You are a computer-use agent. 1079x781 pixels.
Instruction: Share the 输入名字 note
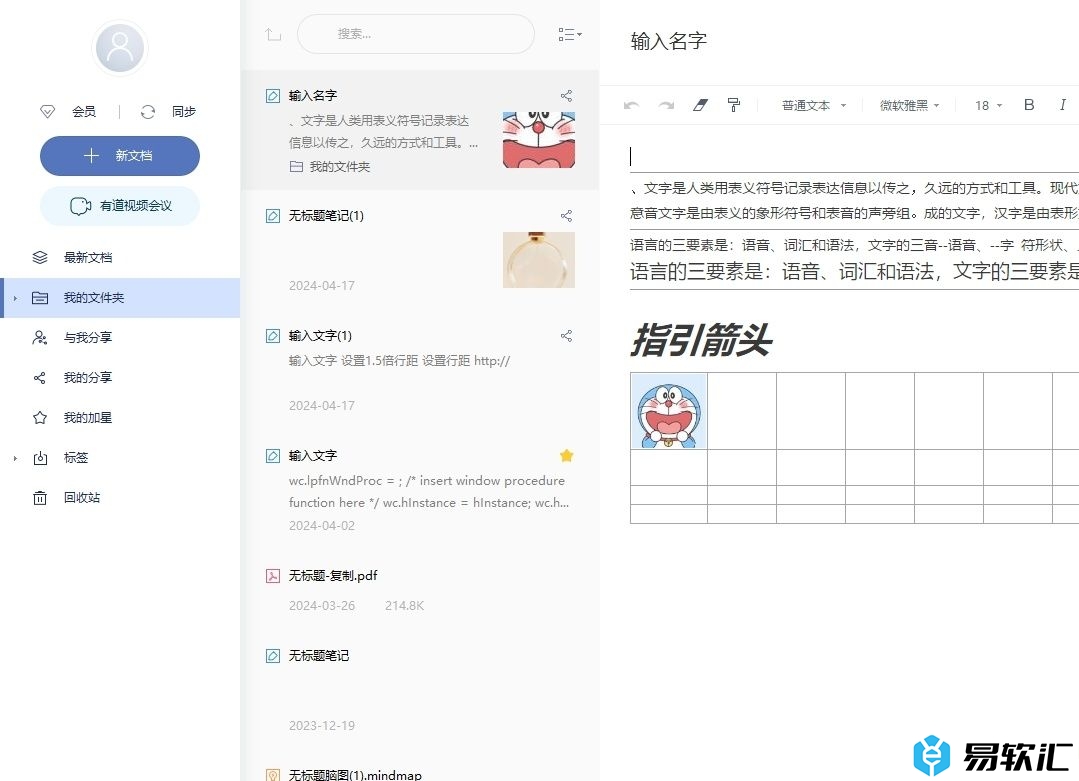coord(566,96)
